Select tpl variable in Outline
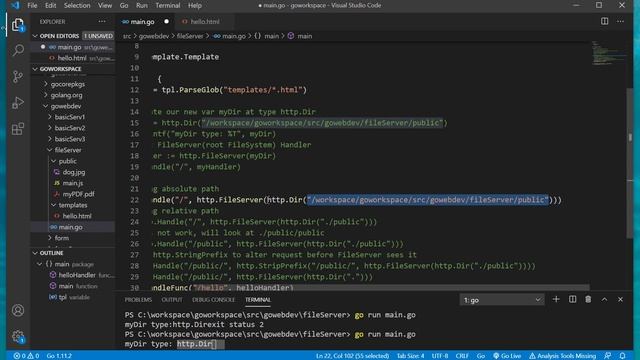Image resolution: width=640 pixels, height=360 pixels. (62, 297)
